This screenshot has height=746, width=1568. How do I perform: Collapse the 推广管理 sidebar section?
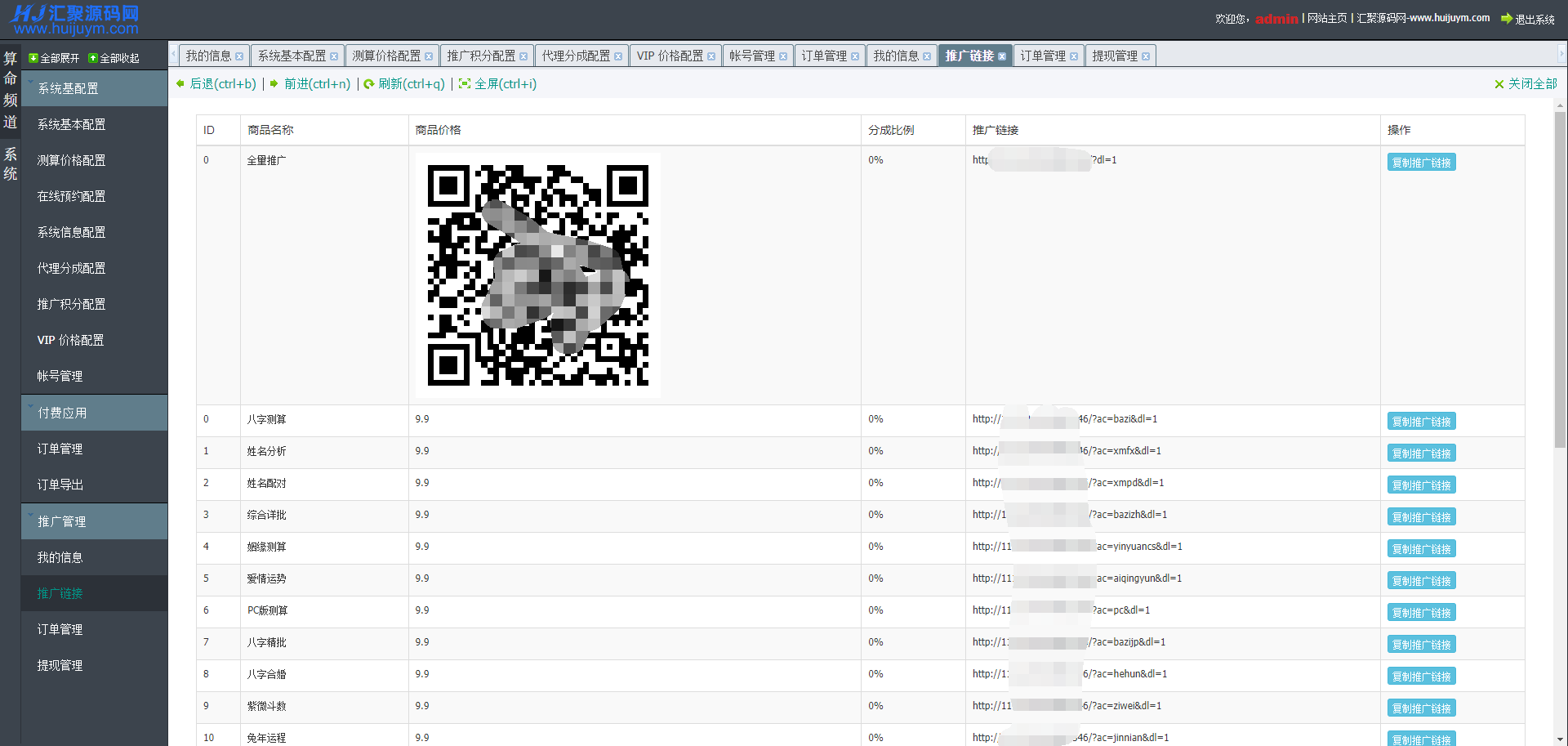tap(95, 521)
